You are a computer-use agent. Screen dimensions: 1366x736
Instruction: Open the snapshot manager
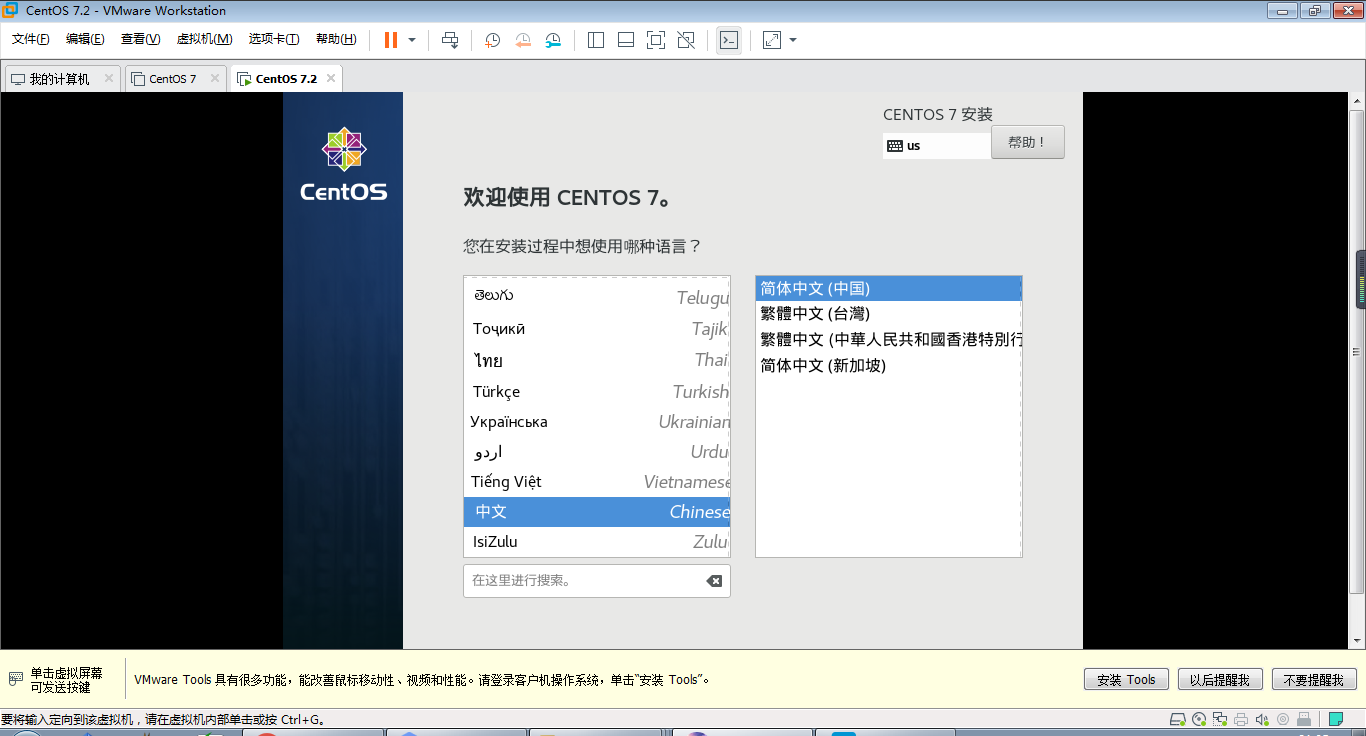[x=553, y=40]
